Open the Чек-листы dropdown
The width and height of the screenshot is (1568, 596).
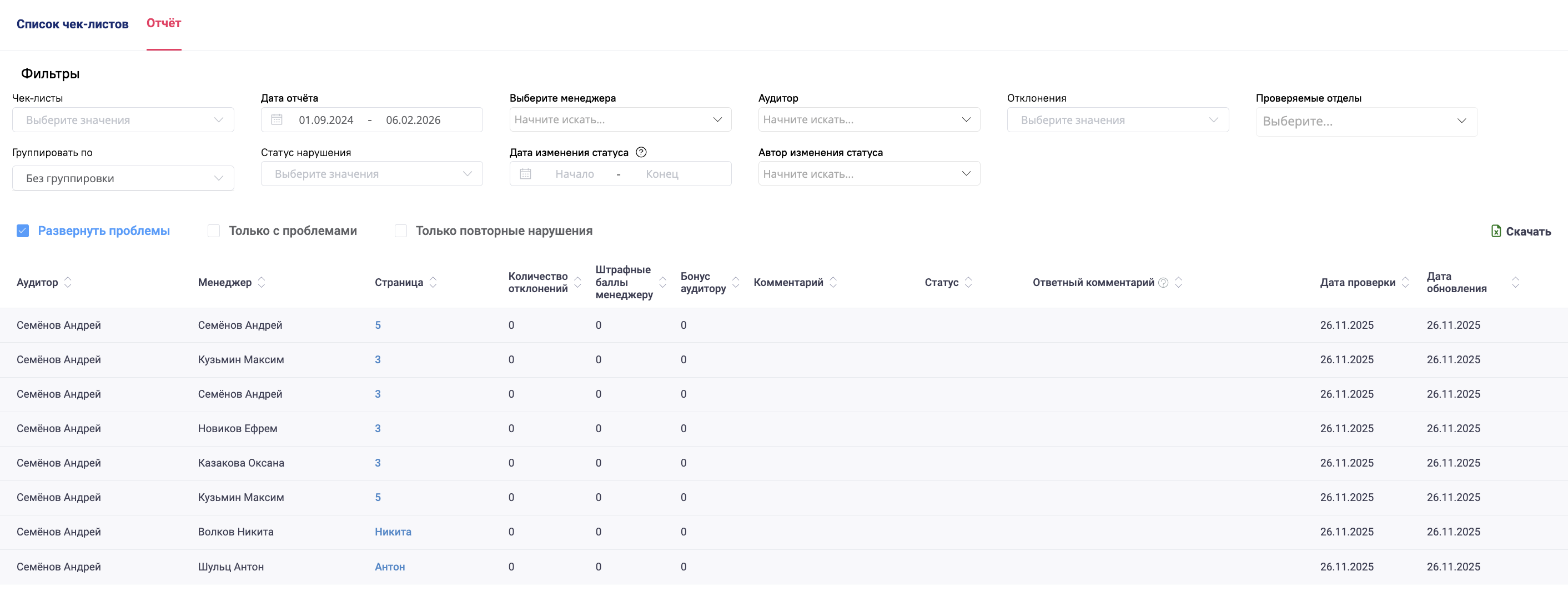pos(123,120)
